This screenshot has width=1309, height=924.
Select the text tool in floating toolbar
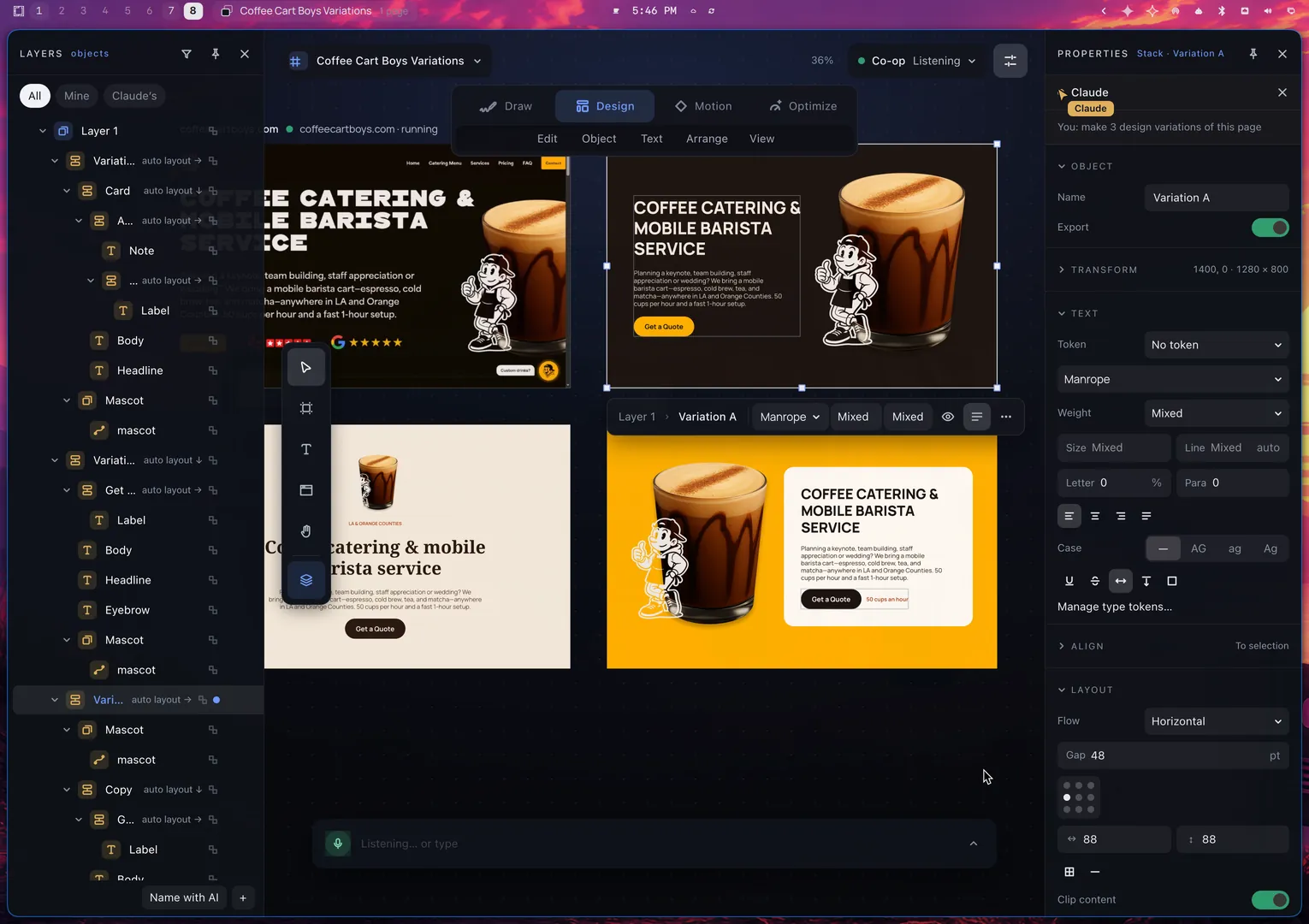306,449
